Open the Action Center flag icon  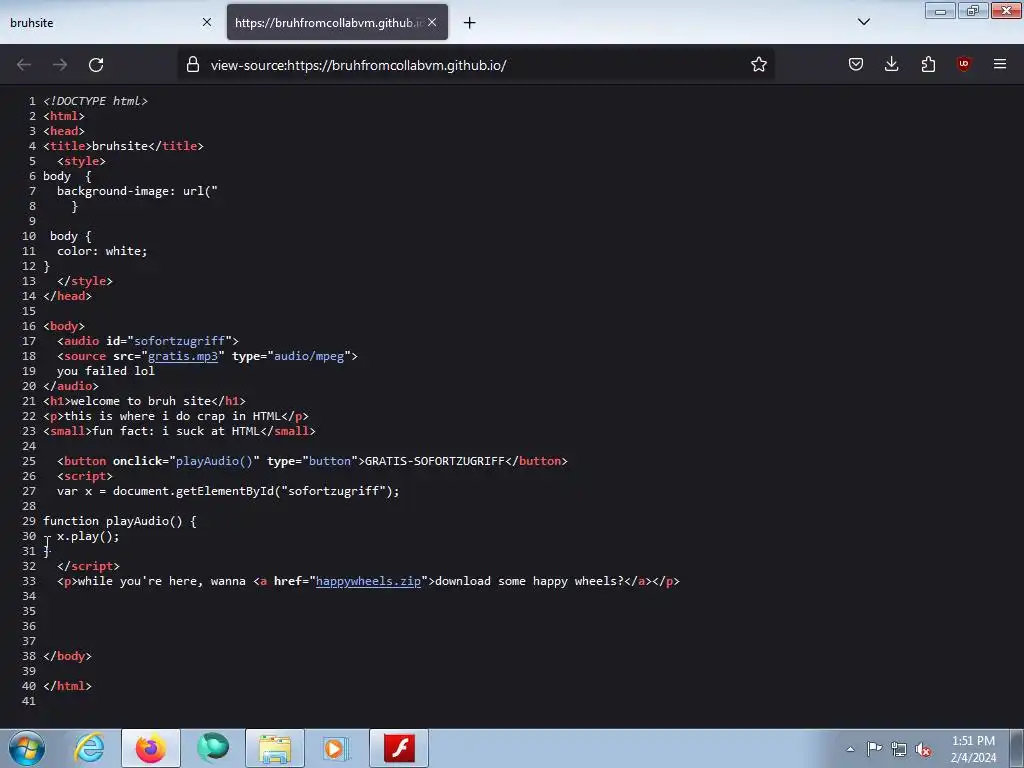[x=874, y=748]
